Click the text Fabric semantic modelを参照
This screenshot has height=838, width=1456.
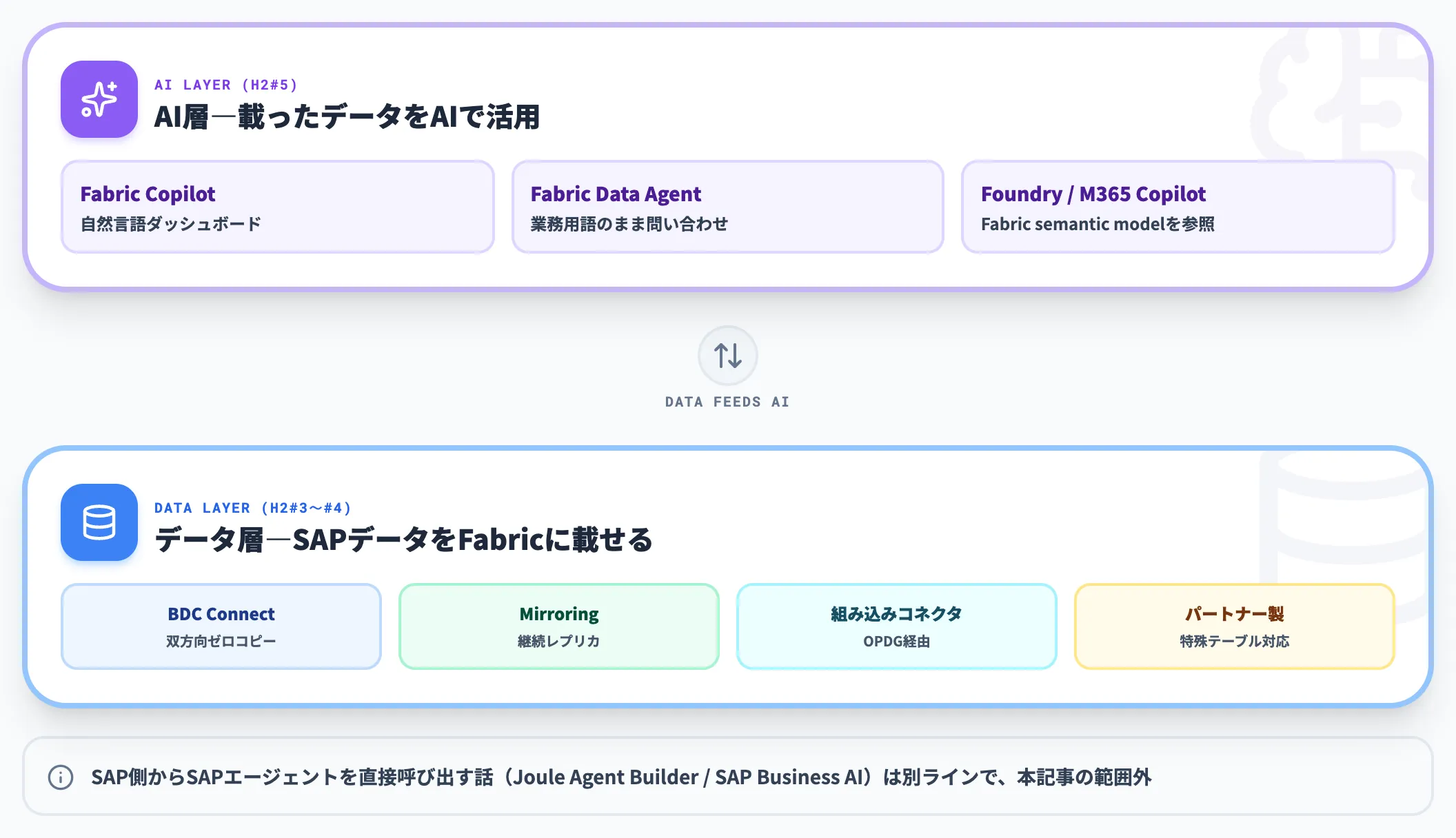coord(1098,224)
